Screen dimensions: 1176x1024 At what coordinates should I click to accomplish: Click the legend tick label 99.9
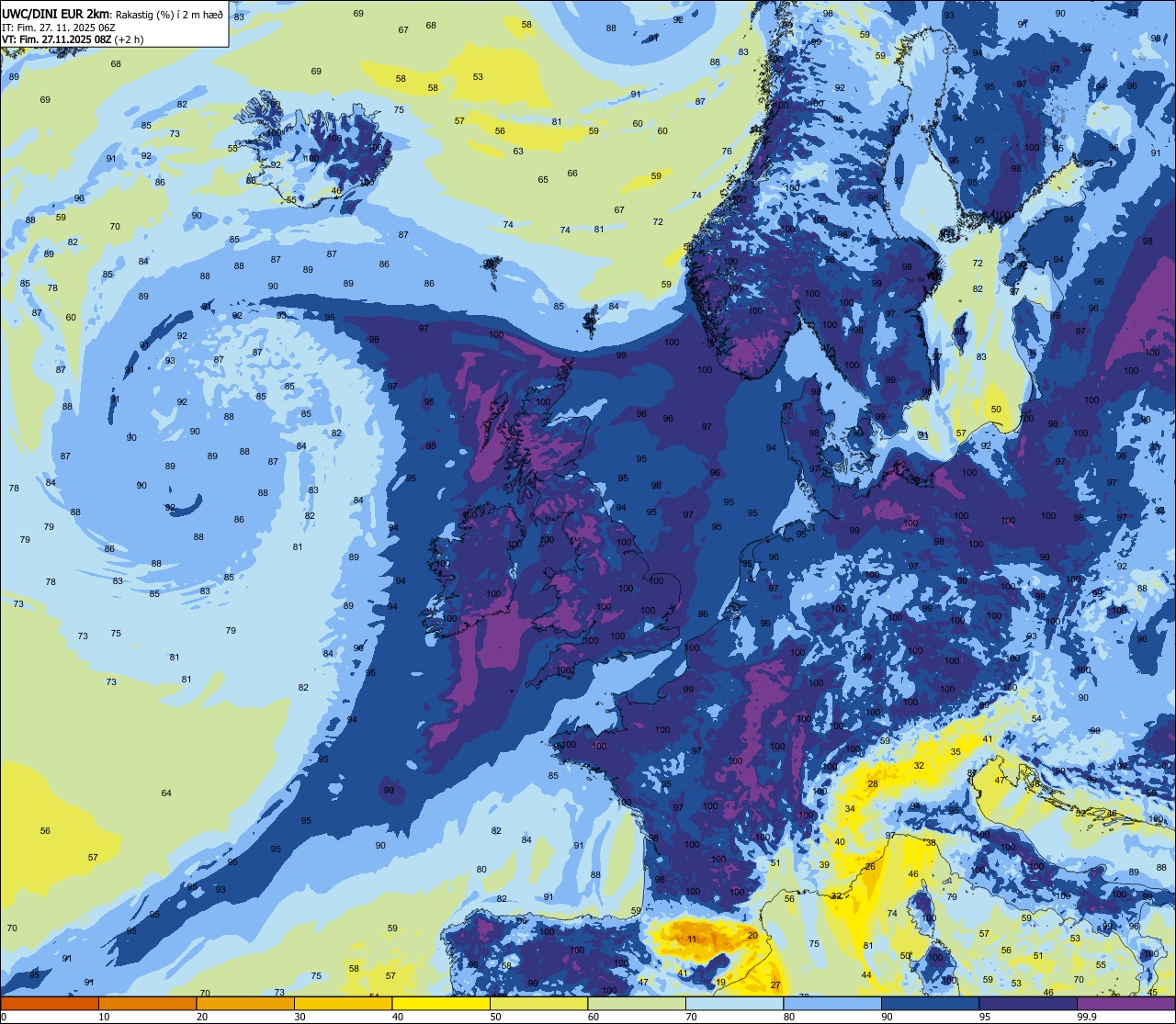click(1088, 1017)
